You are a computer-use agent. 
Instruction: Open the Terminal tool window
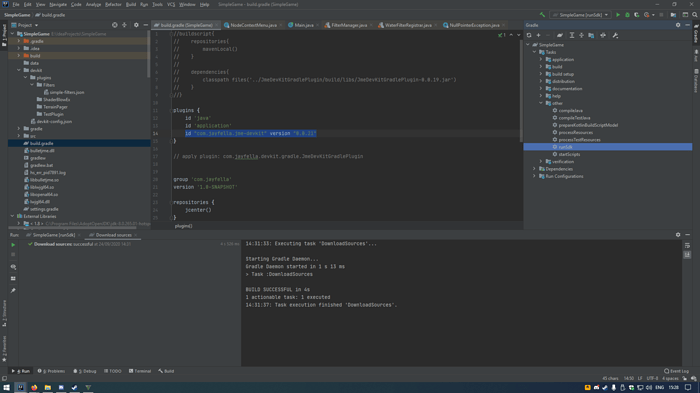tap(140, 371)
